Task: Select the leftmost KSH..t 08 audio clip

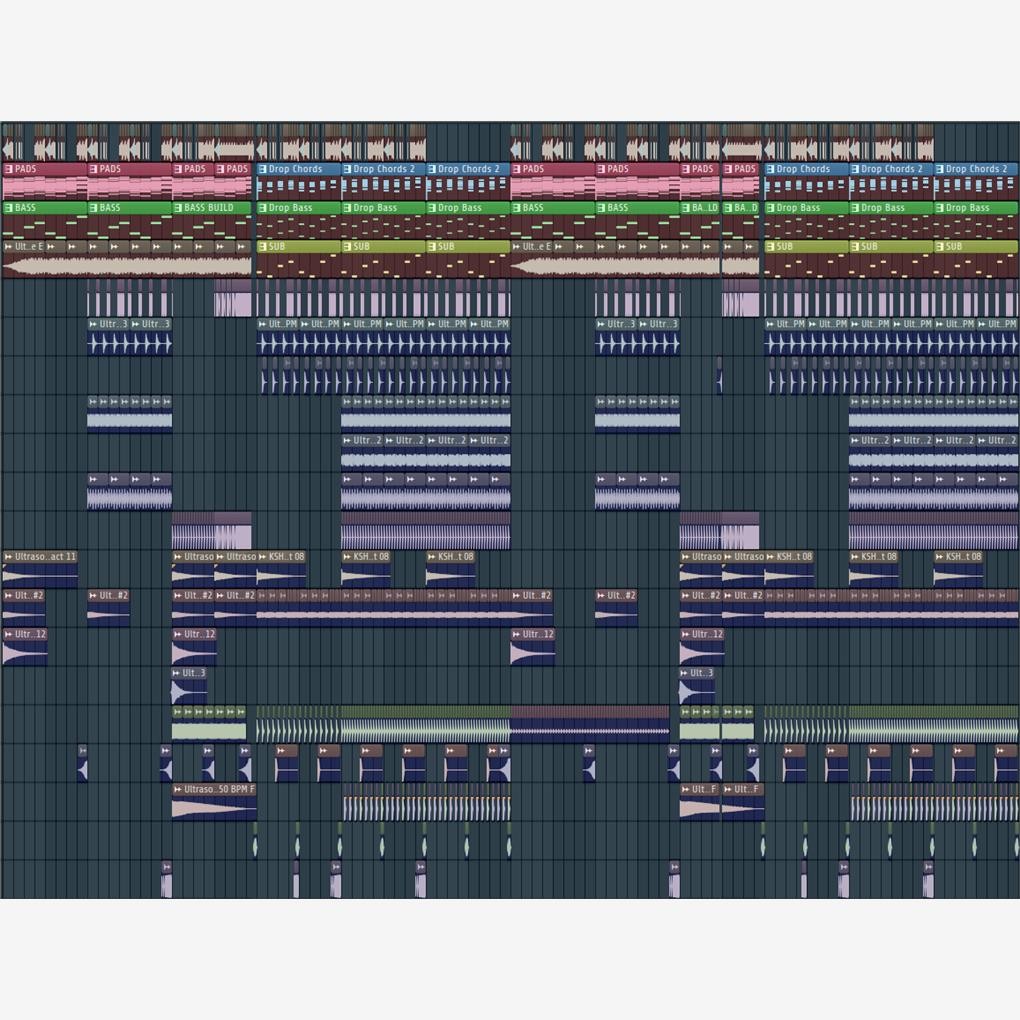Action: pos(281,570)
